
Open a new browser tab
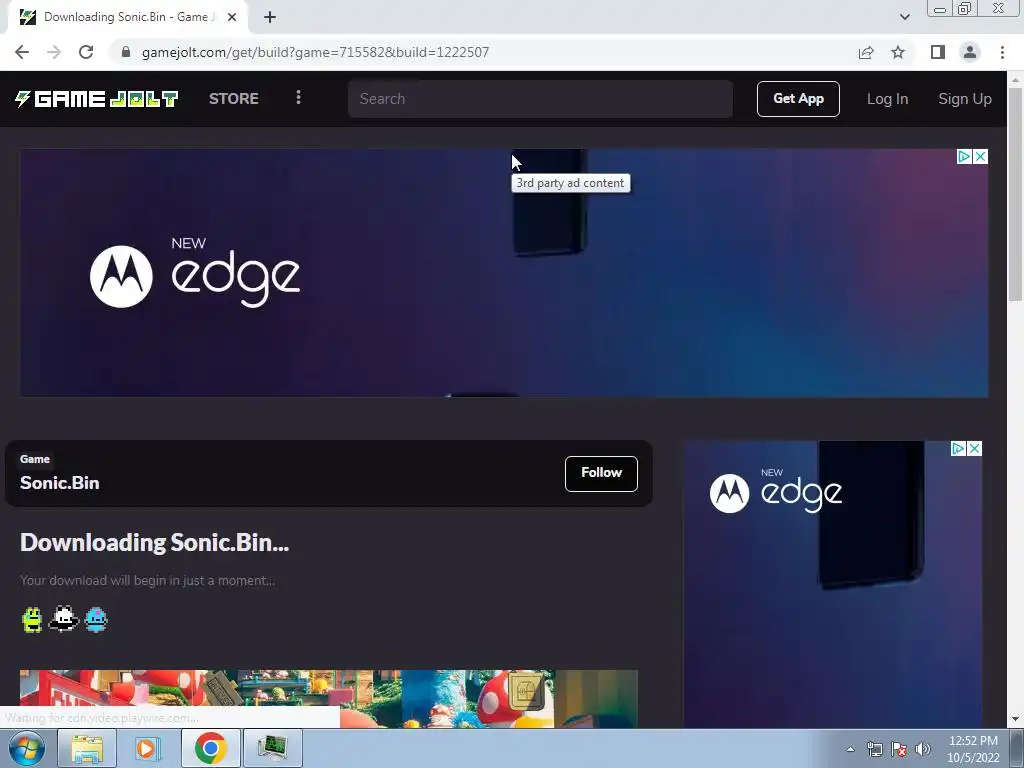270,18
